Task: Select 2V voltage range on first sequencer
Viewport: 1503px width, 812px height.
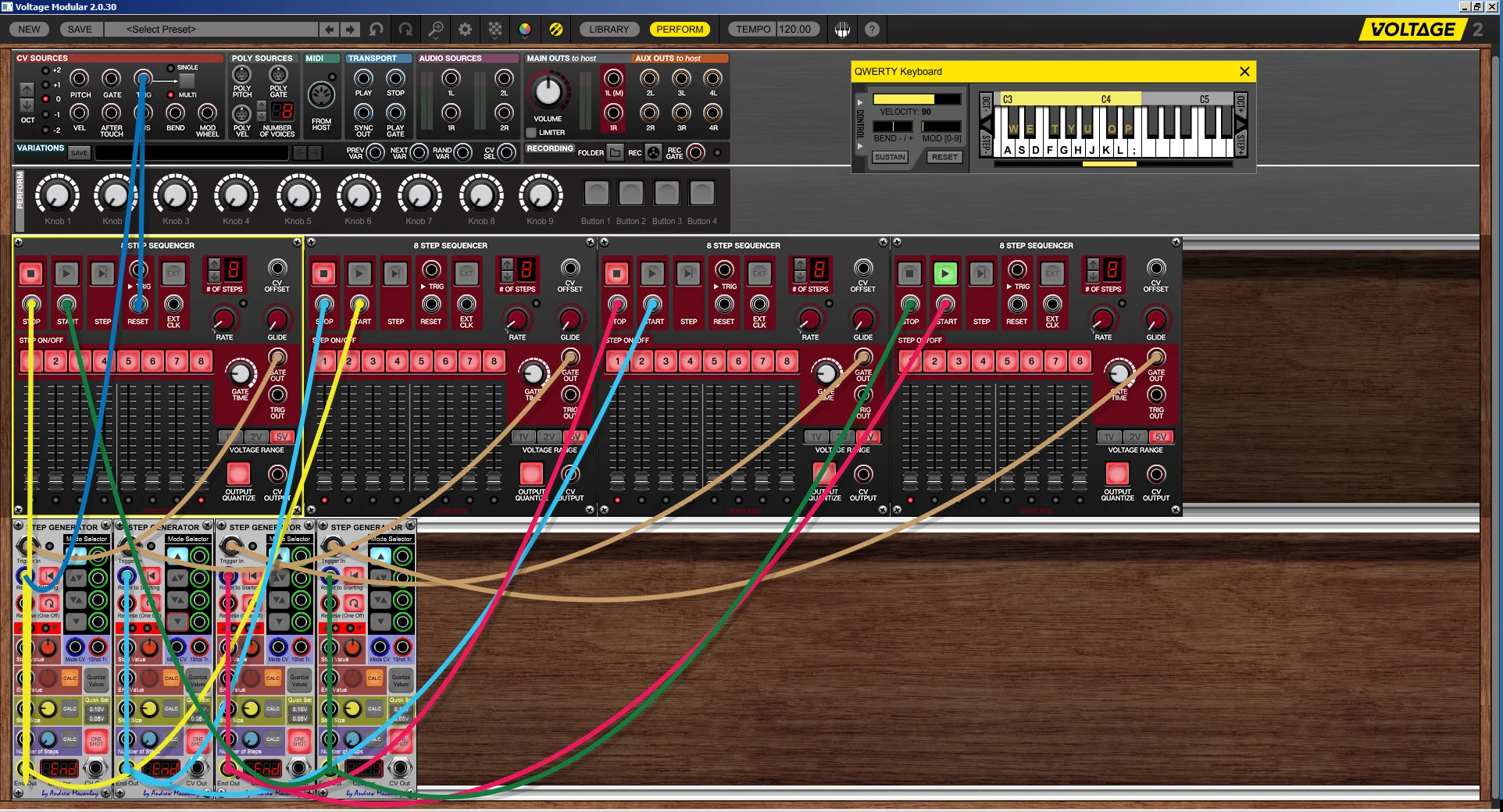Action: pyautogui.click(x=256, y=436)
